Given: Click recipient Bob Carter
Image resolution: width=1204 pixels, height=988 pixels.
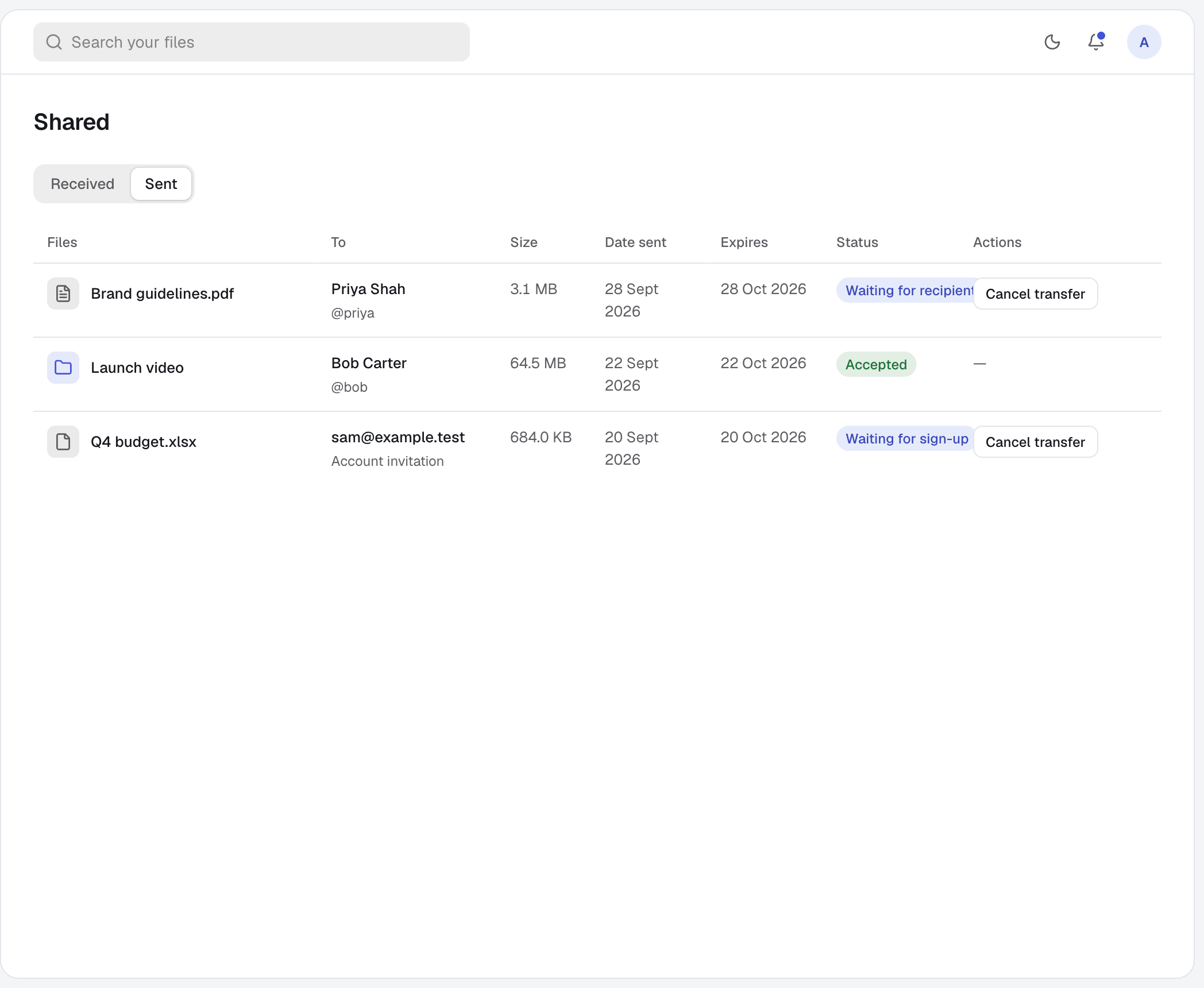Looking at the screenshot, I should pos(369,363).
